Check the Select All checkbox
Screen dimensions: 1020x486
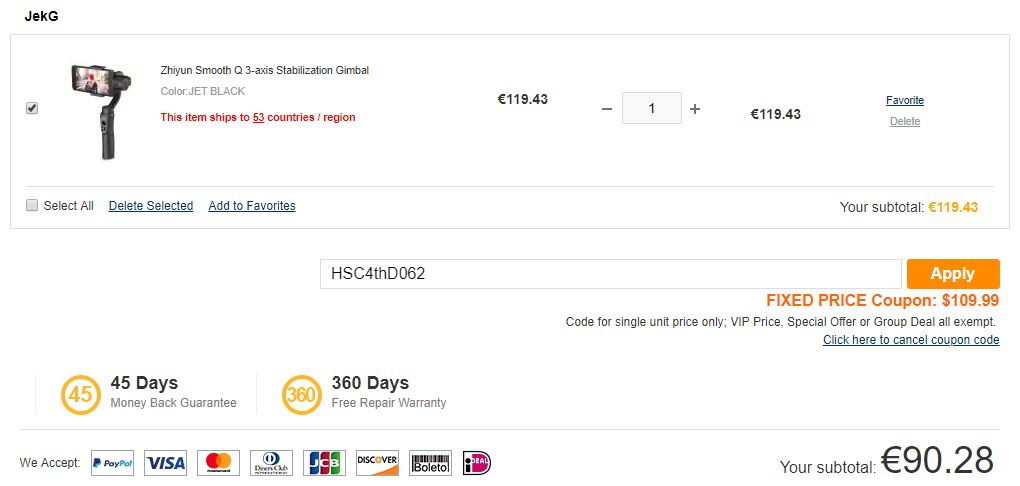coord(32,206)
